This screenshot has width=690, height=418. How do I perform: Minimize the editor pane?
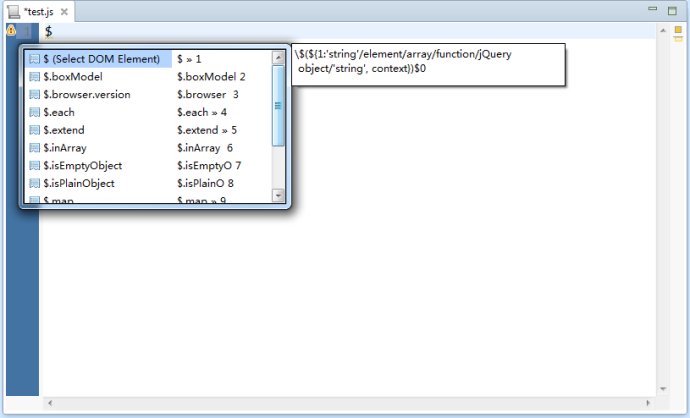coord(653,8)
